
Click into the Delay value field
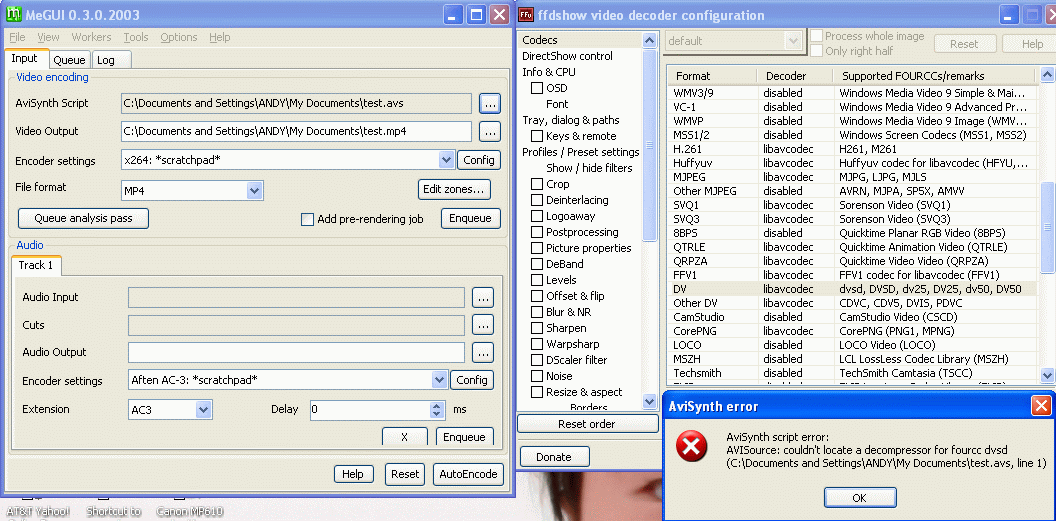click(x=370, y=409)
